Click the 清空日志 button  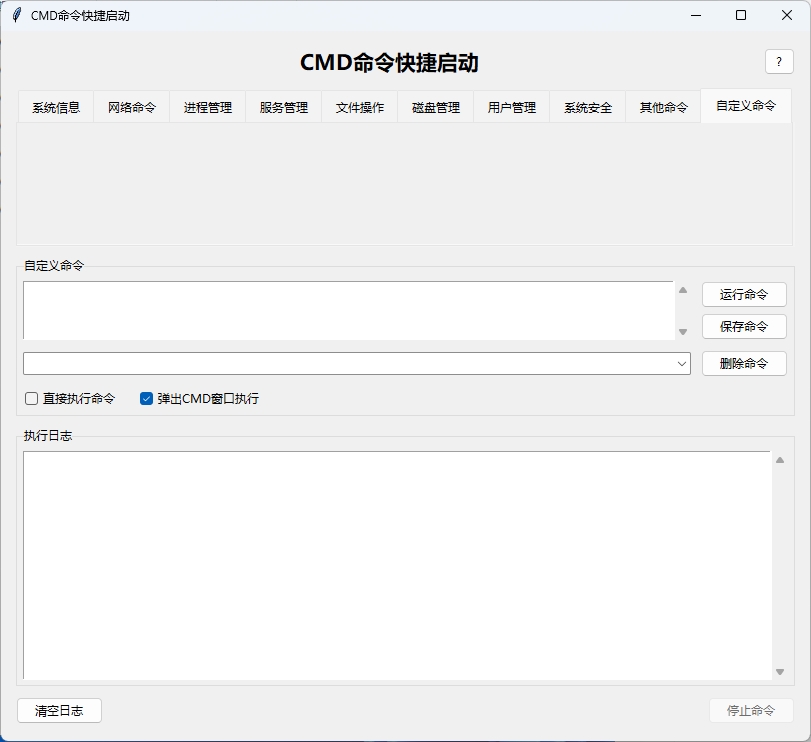point(59,710)
